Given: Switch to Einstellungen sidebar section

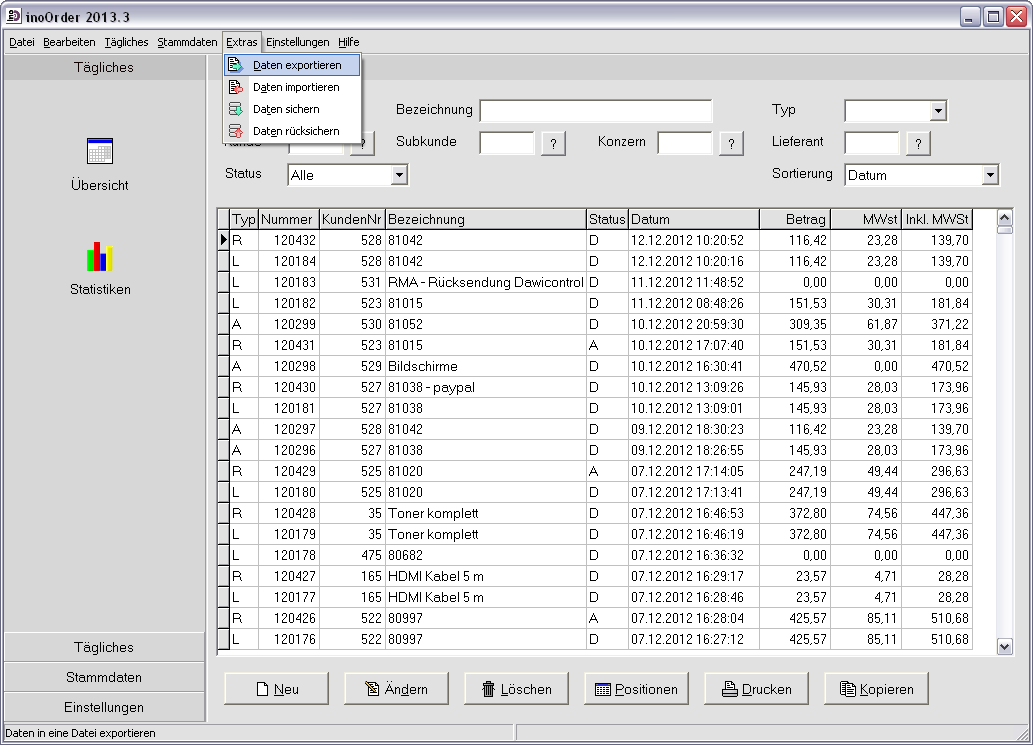Looking at the screenshot, I should (104, 707).
